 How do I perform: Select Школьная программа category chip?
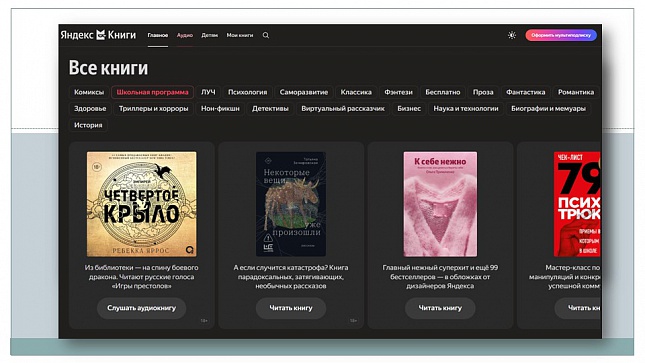[x=153, y=92]
